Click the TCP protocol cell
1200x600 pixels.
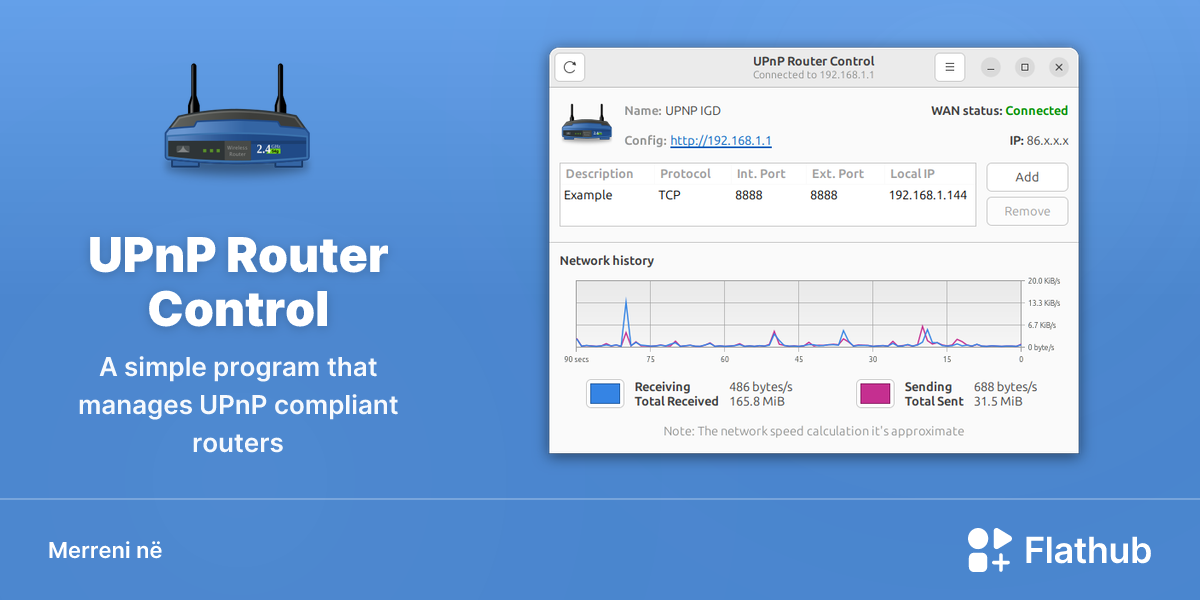pos(669,195)
